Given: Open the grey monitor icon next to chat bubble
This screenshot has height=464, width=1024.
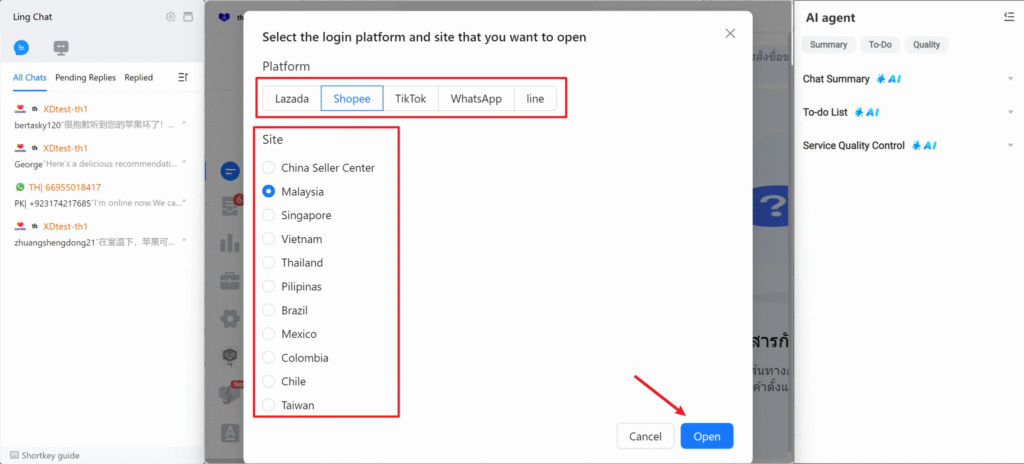Looking at the screenshot, I should [61, 48].
